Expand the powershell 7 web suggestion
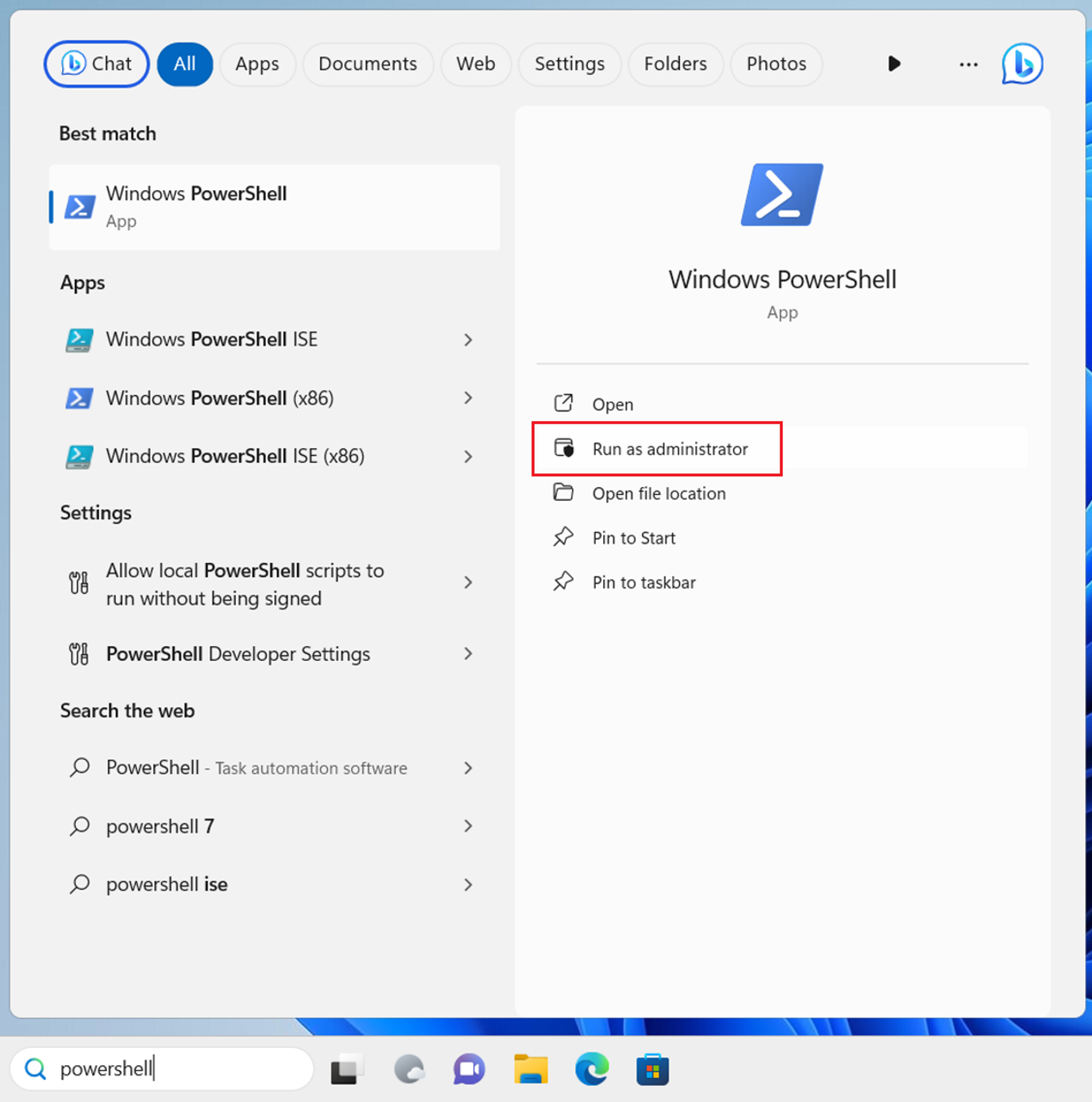Screen dimensions: 1092x1102 click(x=468, y=826)
